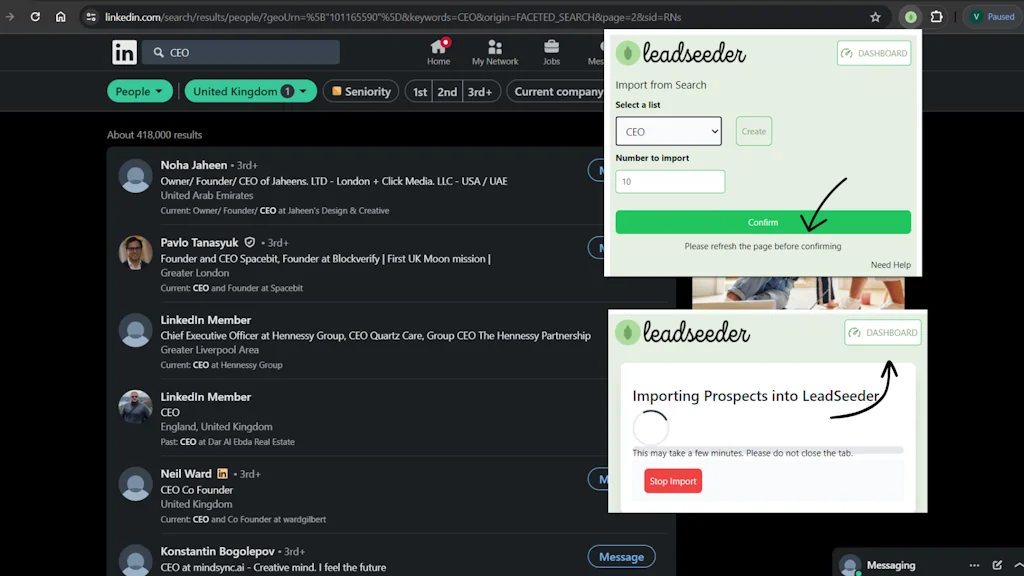This screenshot has width=1024, height=576.
Task: Open the People filter dropdown
Action: tap(140, 91)
